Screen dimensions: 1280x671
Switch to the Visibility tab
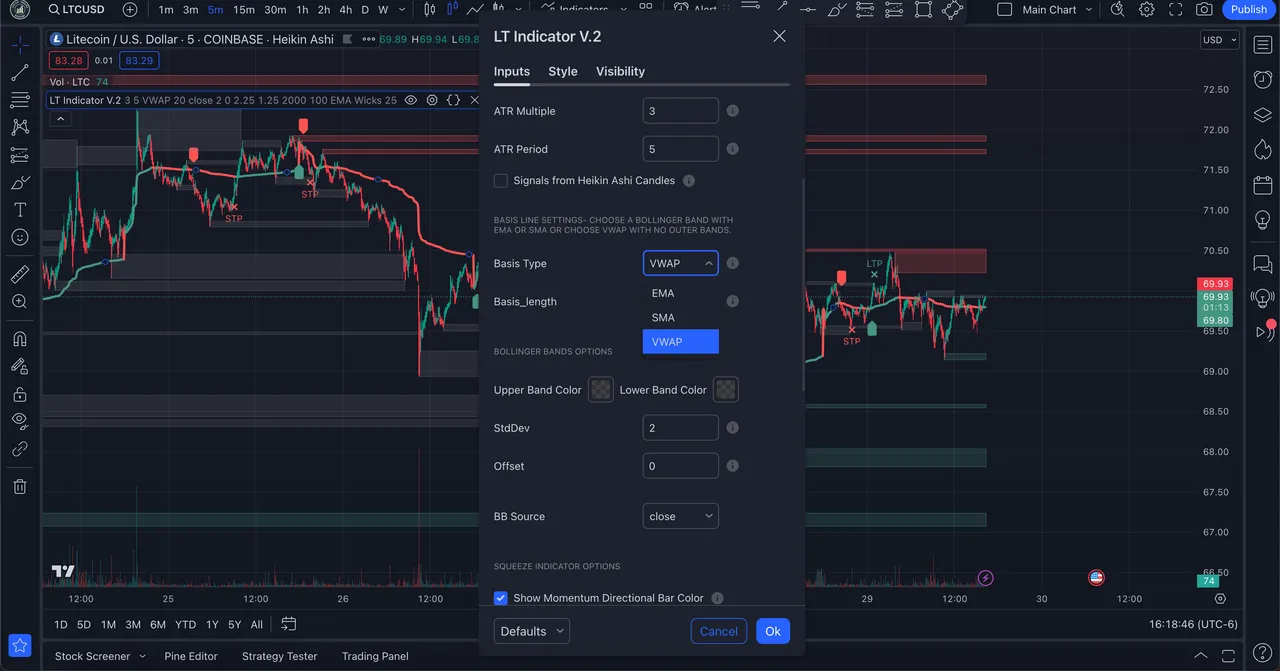coord(620,71)
